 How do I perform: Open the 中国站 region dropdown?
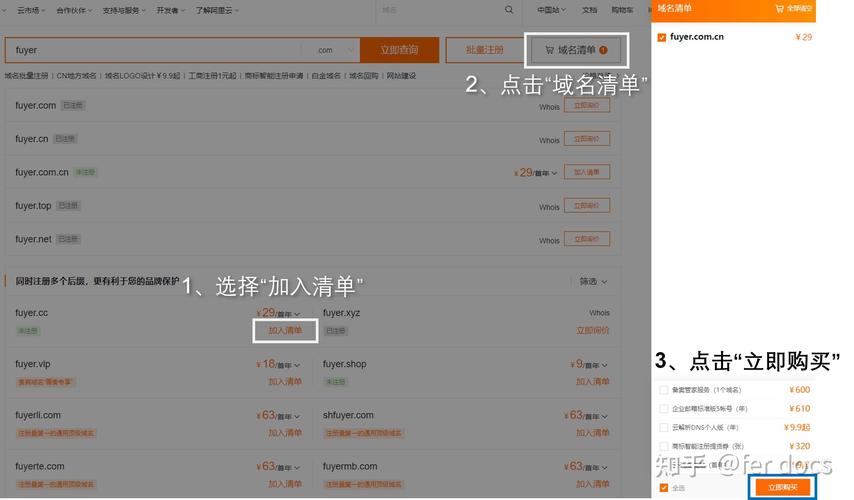point(551,10)
